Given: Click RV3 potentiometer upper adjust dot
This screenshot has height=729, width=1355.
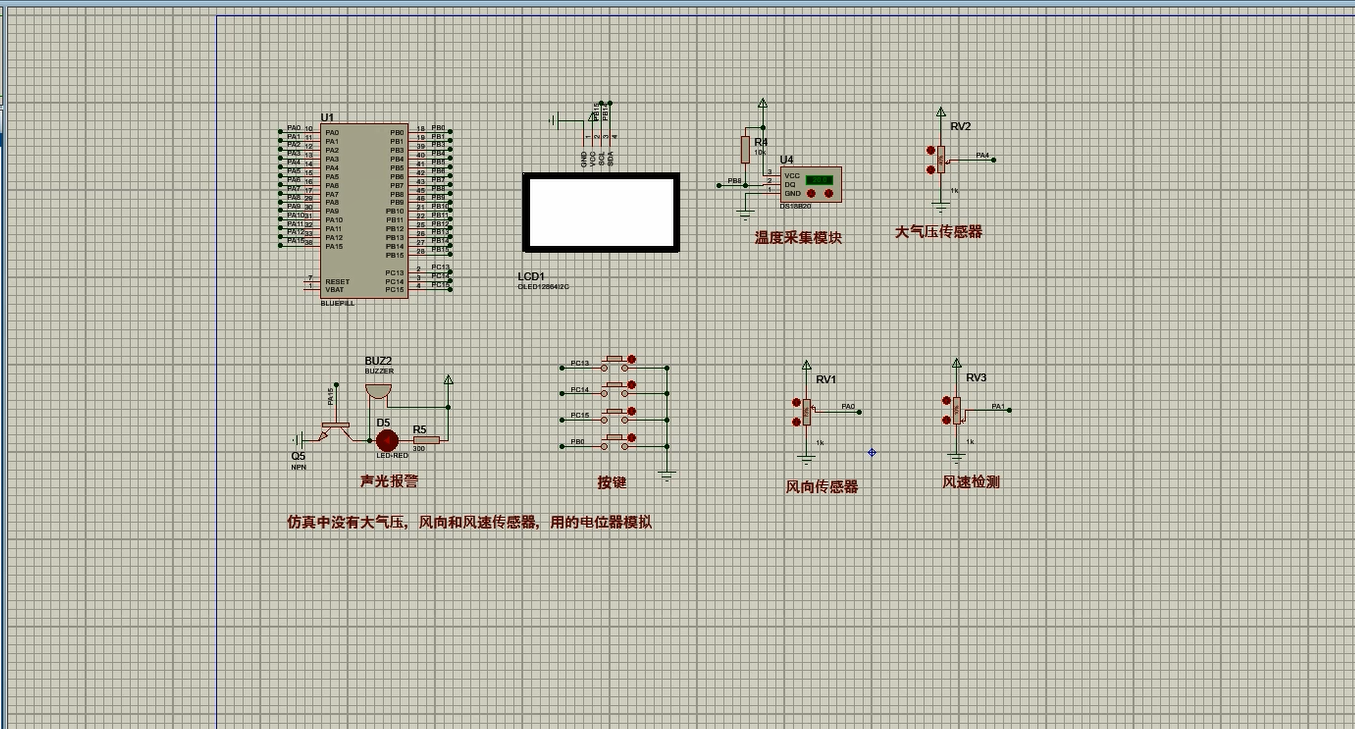Looking at the screenshot, I should tap(946, 401).
